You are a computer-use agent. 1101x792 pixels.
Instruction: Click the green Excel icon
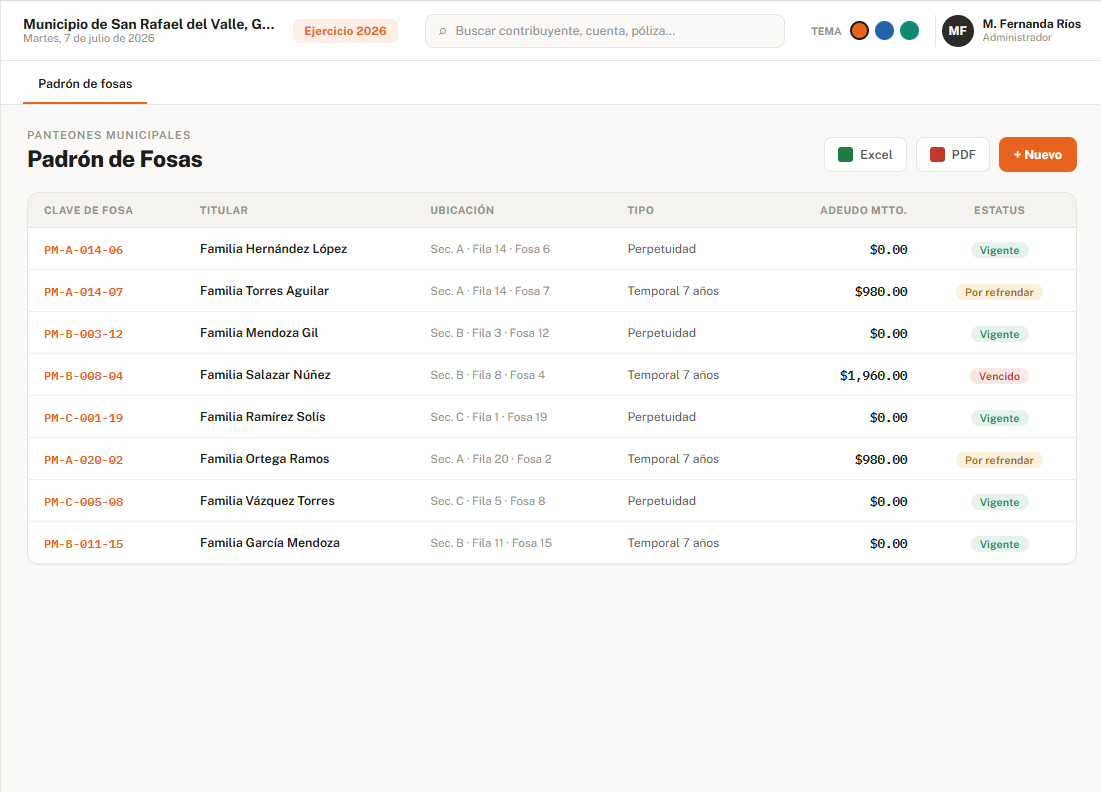point(845,154)
